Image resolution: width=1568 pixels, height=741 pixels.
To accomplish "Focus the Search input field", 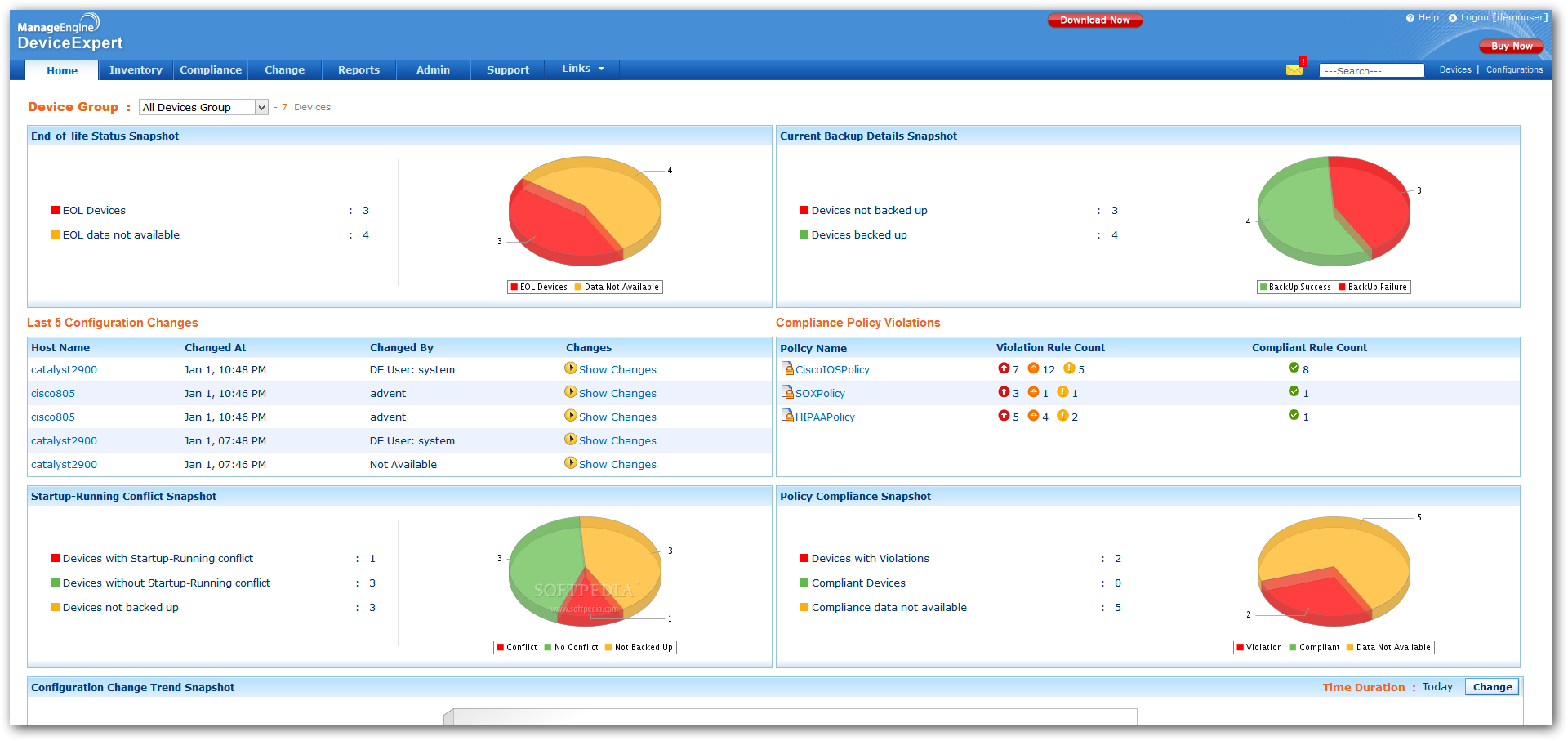I will point(1371,71).
